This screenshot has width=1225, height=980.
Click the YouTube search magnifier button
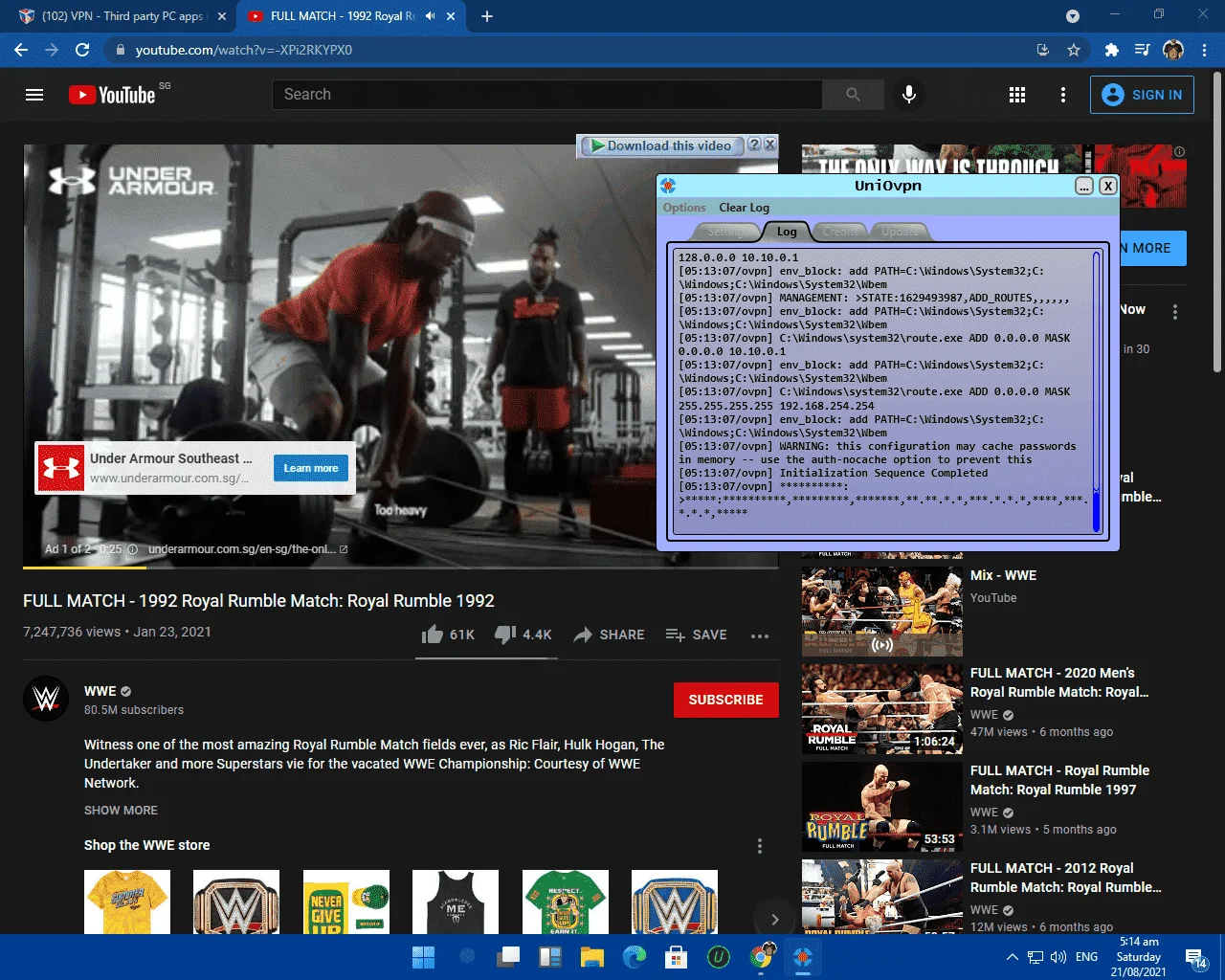pos(853,95)
